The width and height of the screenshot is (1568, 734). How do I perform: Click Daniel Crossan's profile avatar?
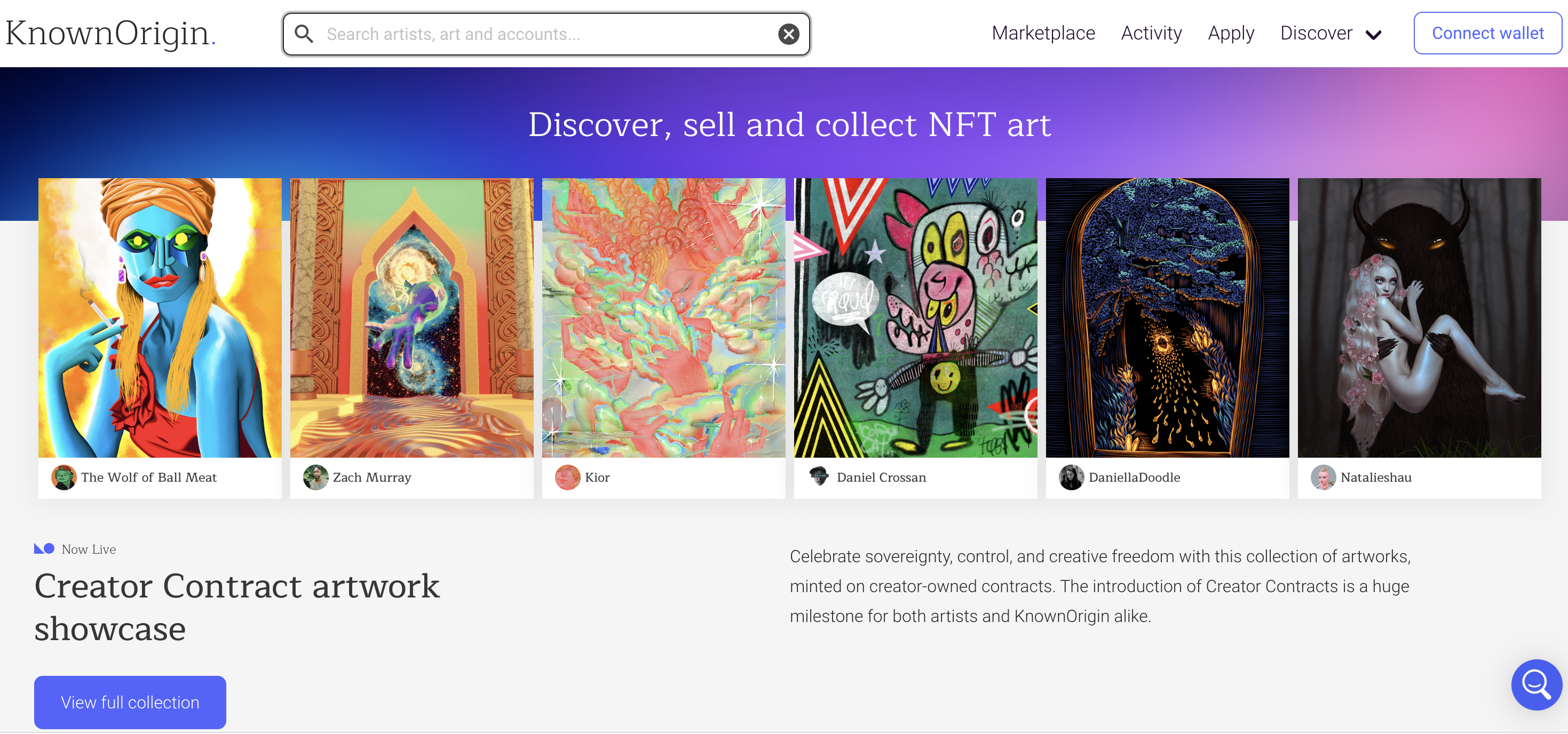click(819, 477)
